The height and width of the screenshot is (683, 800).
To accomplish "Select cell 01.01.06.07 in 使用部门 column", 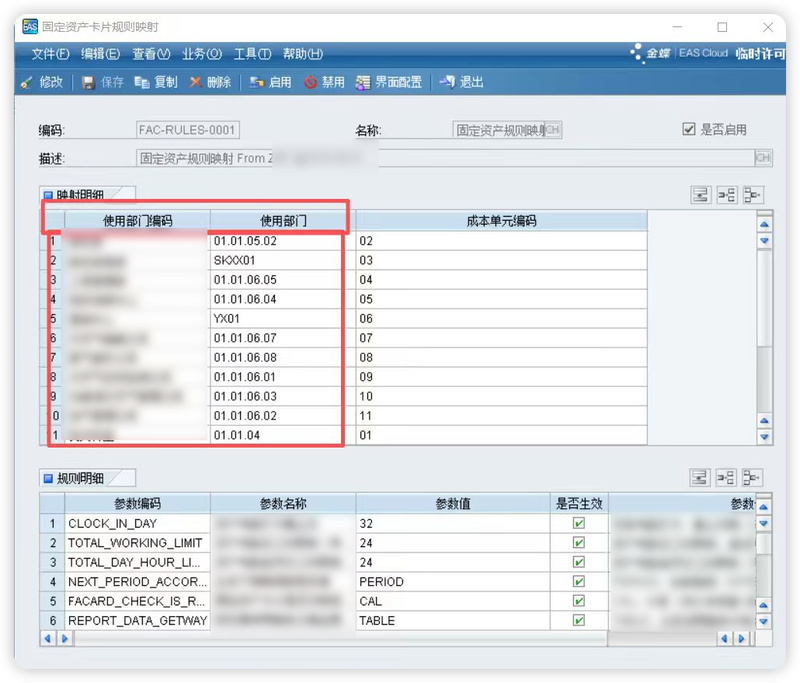I will coord(283,338).
